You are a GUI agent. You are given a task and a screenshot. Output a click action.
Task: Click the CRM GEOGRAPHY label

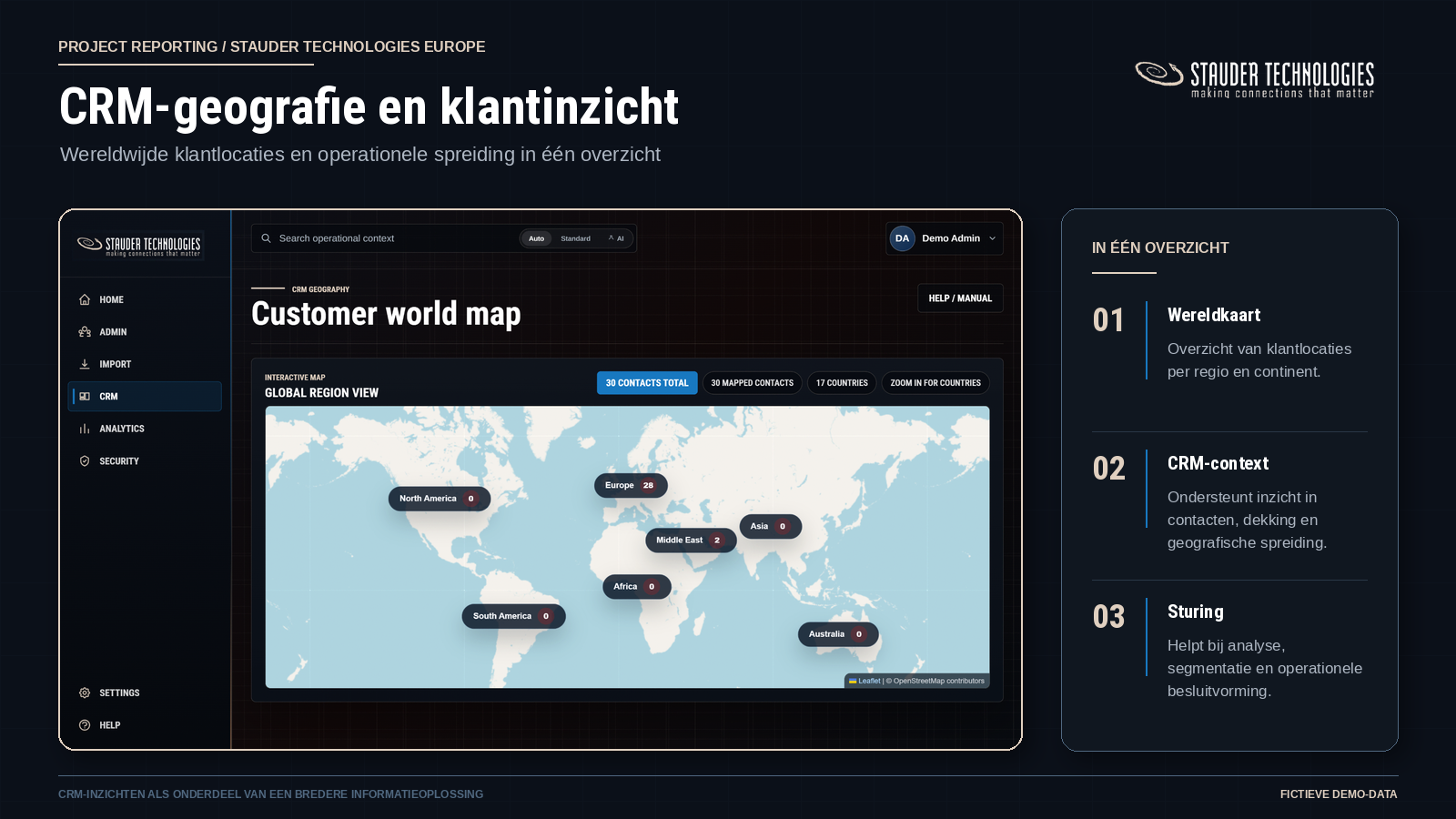(320, 289)
